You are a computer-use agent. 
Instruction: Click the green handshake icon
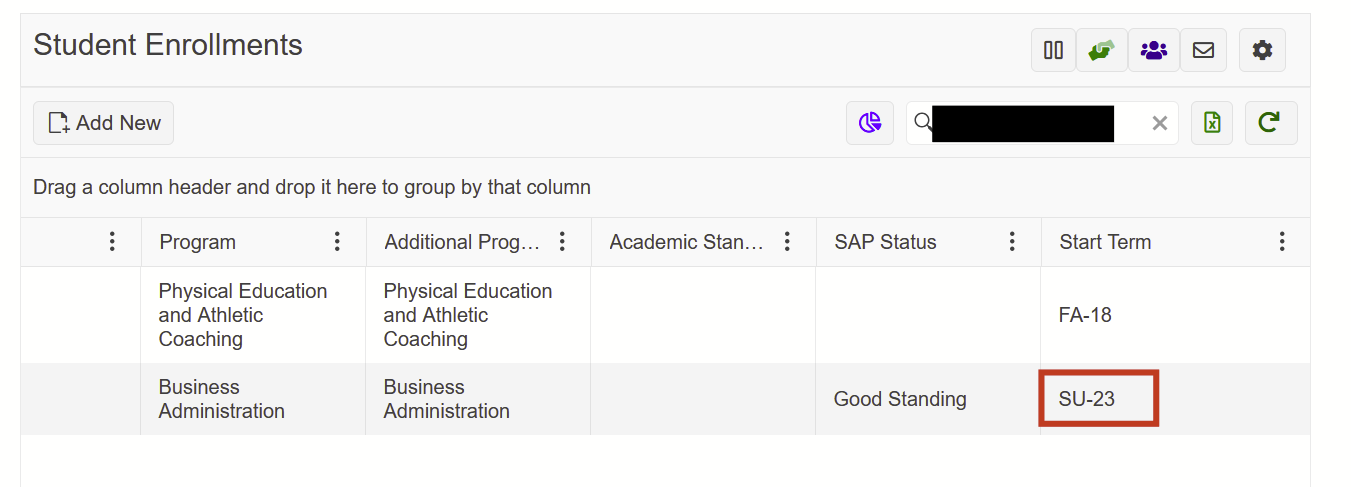[1102, 50]
